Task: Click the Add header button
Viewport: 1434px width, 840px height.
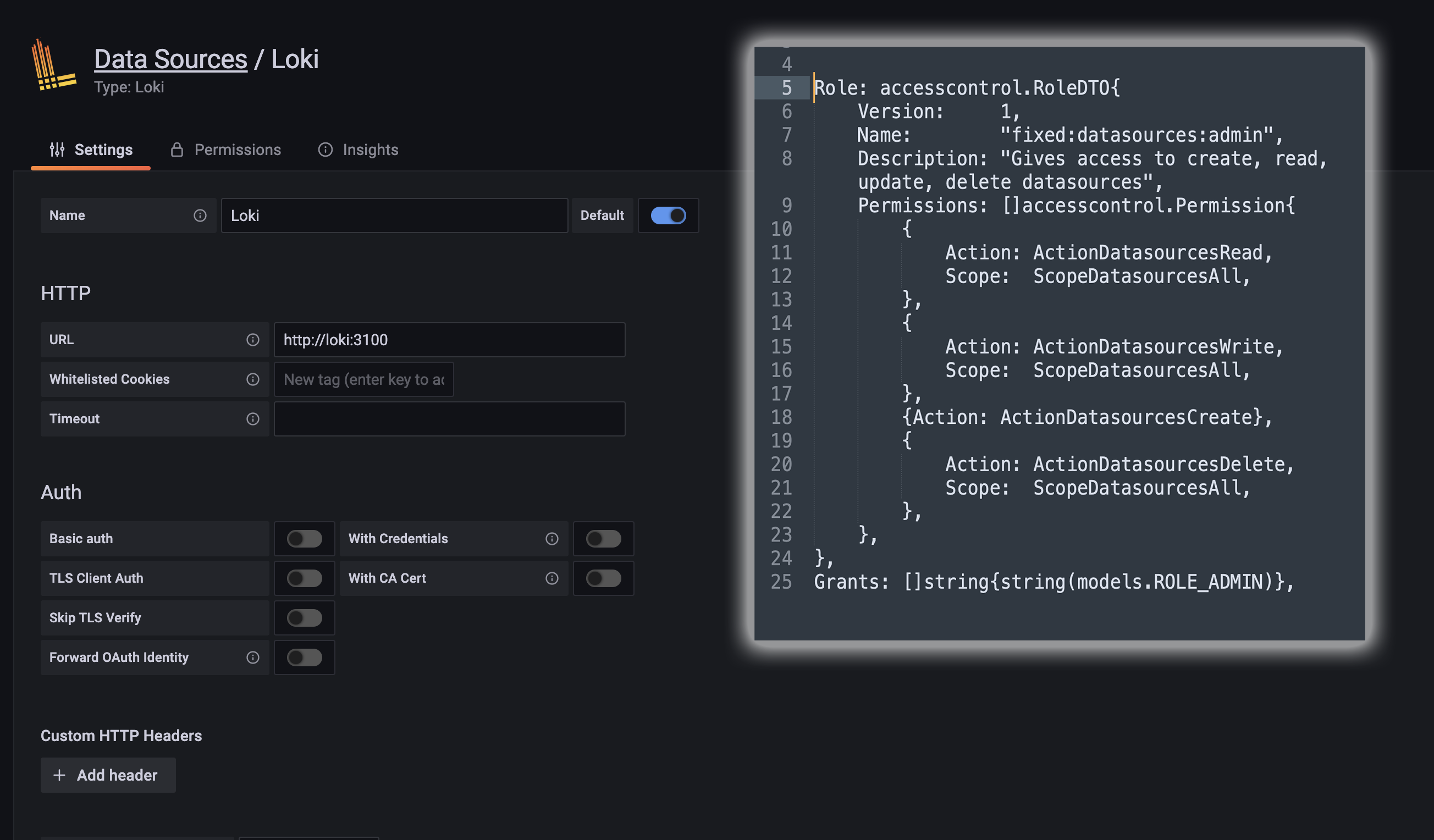Action: 108,775
